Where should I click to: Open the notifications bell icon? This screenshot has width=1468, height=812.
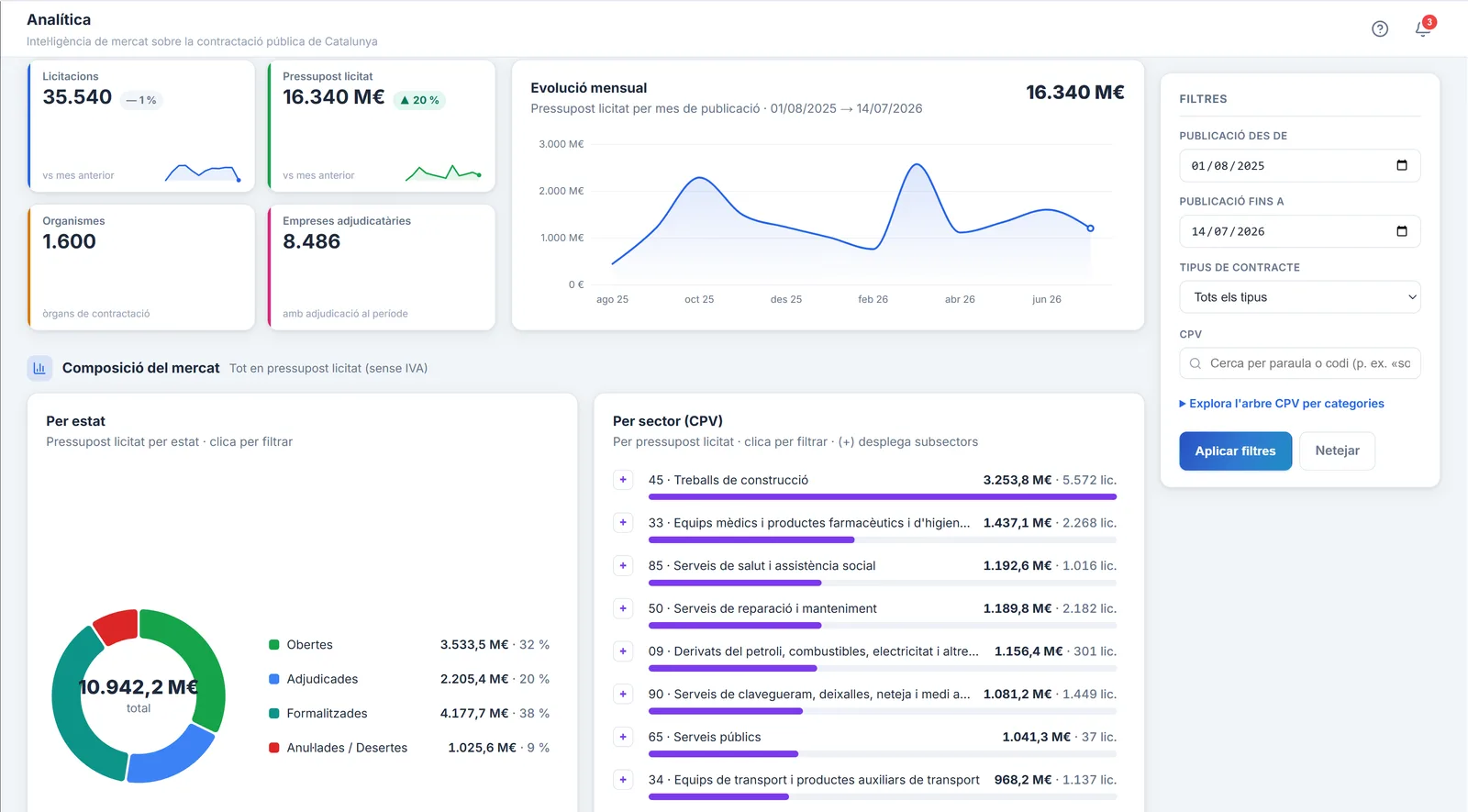(x=1423, y=28)
